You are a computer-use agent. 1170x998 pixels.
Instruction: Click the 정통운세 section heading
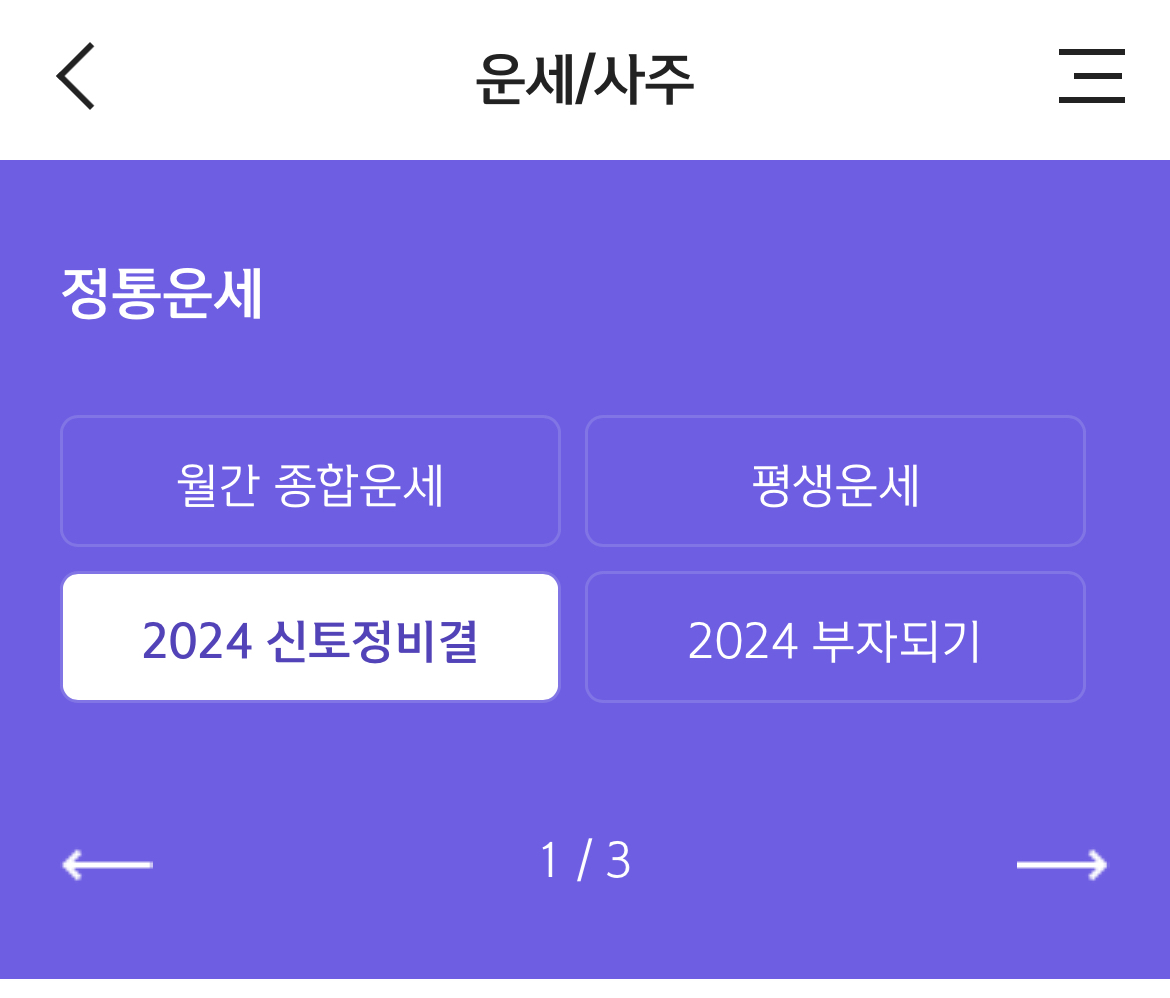(x=162, y=293)
